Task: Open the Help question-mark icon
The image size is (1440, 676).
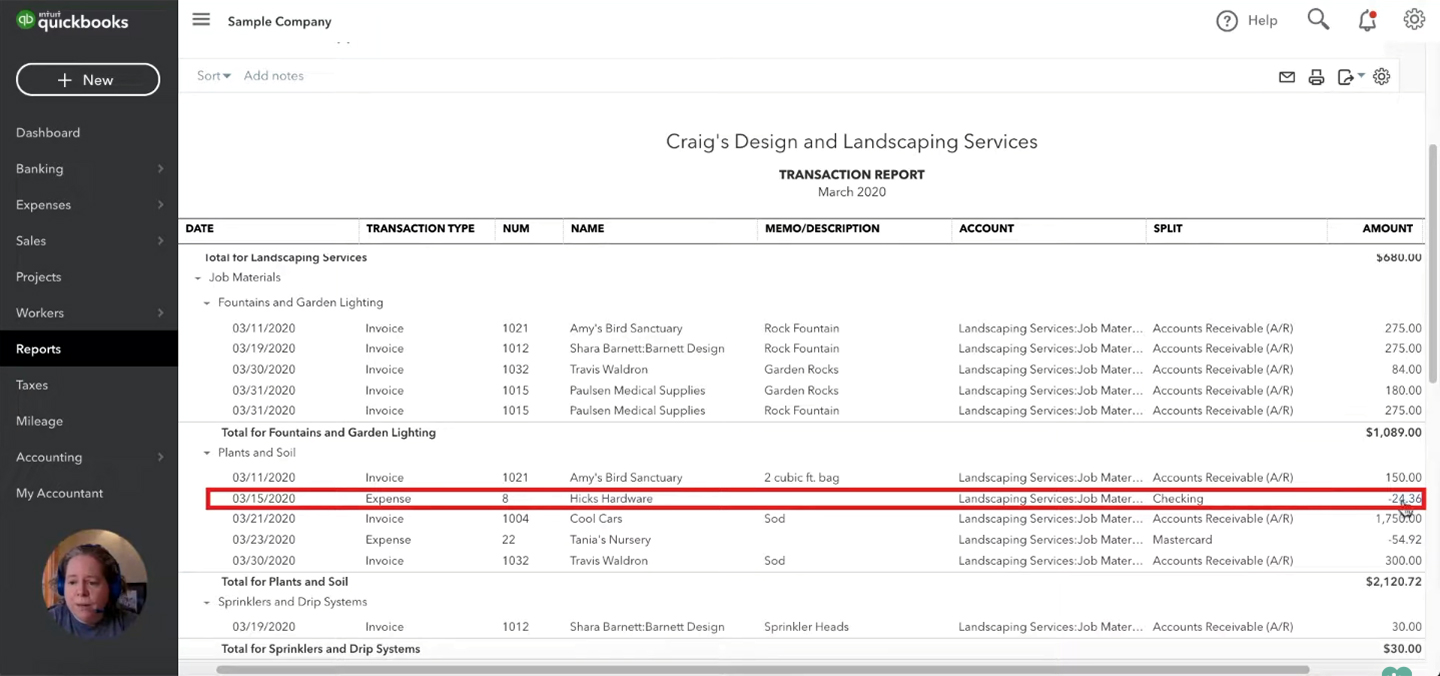Action: coord(1227,21)
